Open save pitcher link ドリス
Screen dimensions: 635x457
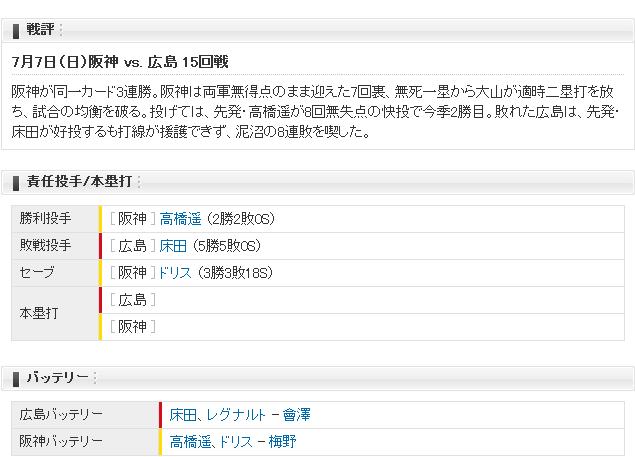pyautogui.click(x=175, y=273)
